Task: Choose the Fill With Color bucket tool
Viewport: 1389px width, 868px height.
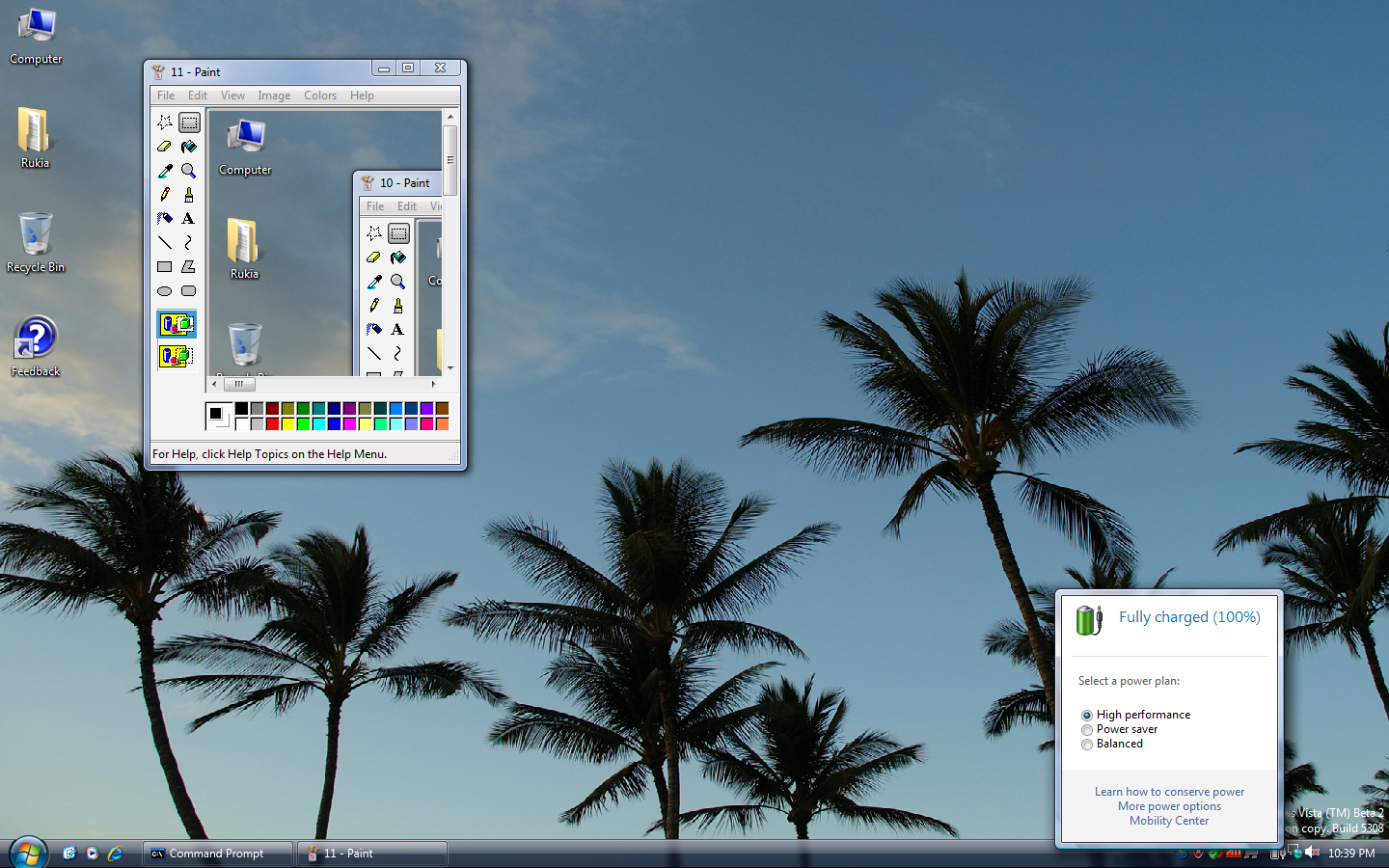Action: point(189,147)
